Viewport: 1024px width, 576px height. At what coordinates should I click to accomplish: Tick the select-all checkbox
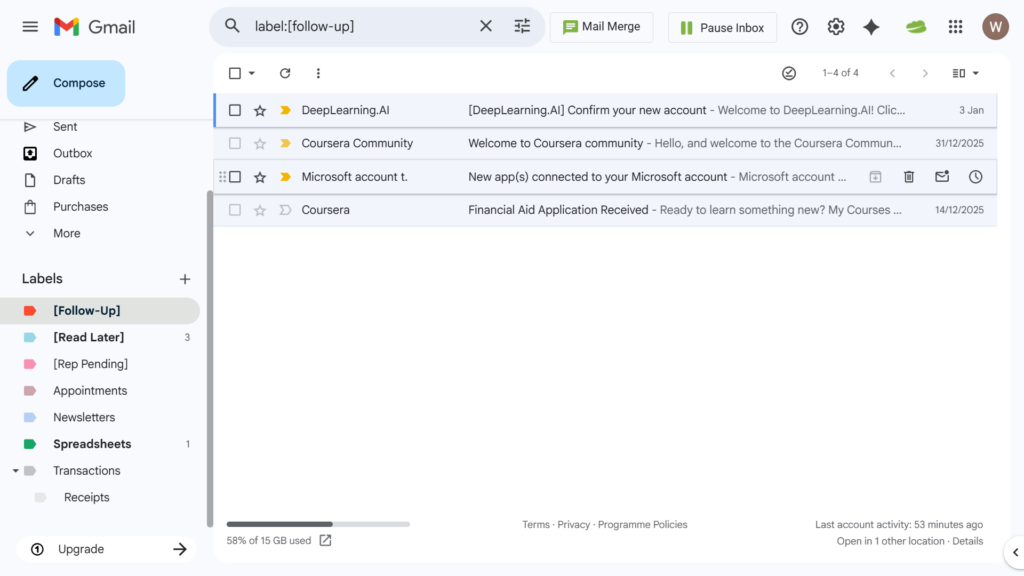[234, 73]
